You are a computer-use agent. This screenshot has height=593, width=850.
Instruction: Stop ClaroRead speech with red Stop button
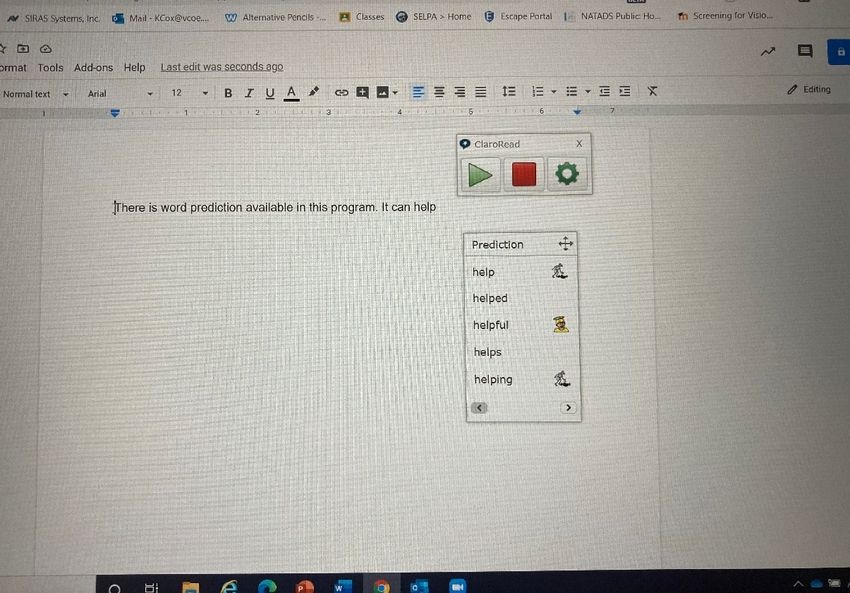[524, 174]
